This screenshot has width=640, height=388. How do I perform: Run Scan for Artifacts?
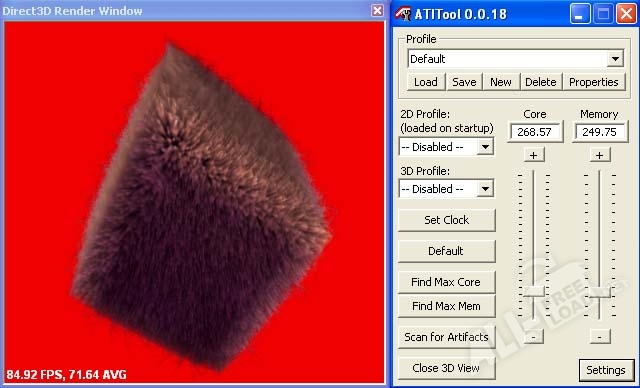pos(447,337)
